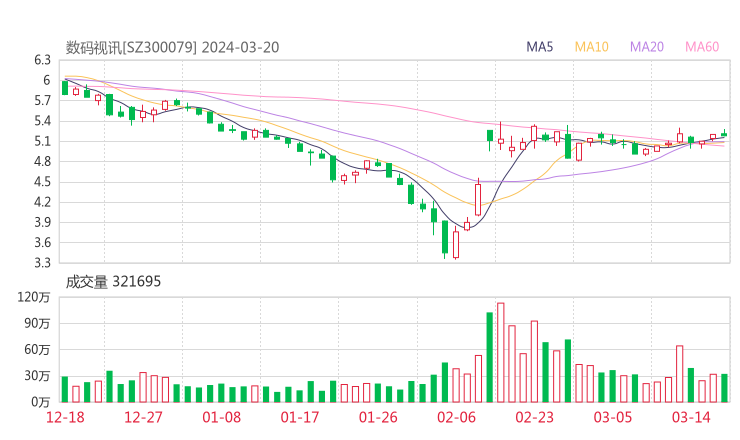
Task: Click the 120万 volume axis label
Action: (x=34, y=297)
